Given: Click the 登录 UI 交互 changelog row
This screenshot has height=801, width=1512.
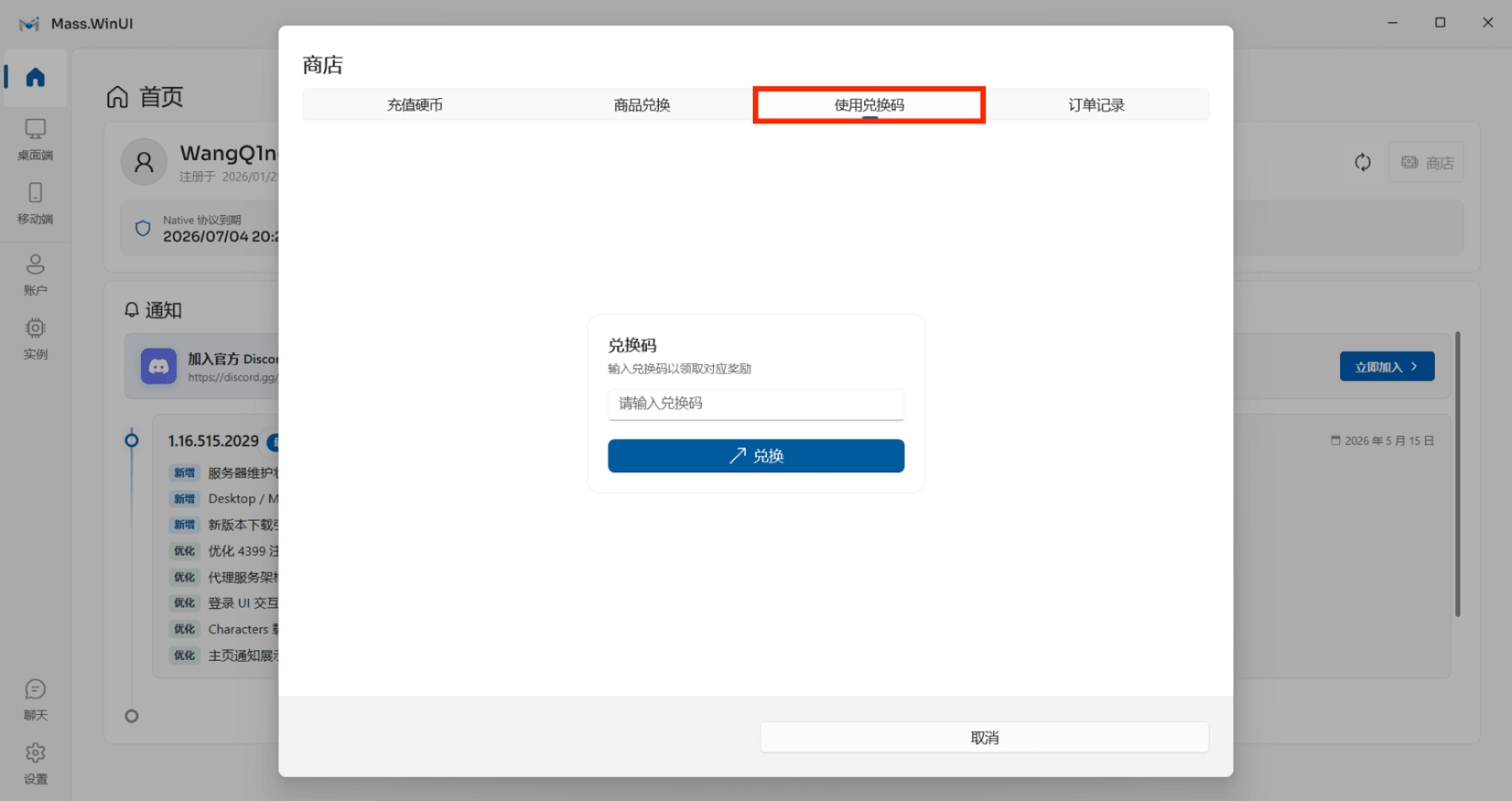Looking at the screenshot, I should [224, 603].
